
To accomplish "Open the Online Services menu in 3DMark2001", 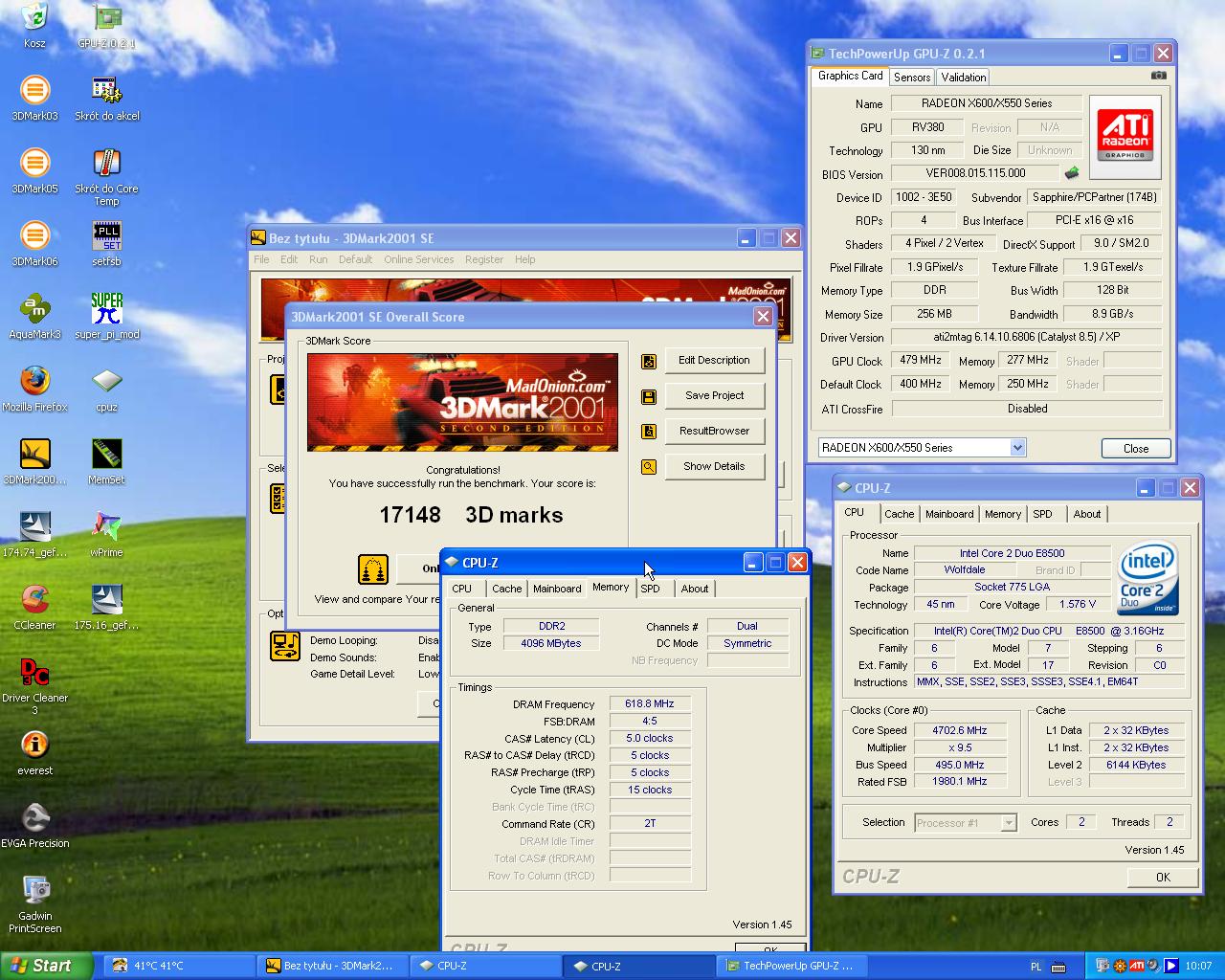I will [x=418, y=259].
